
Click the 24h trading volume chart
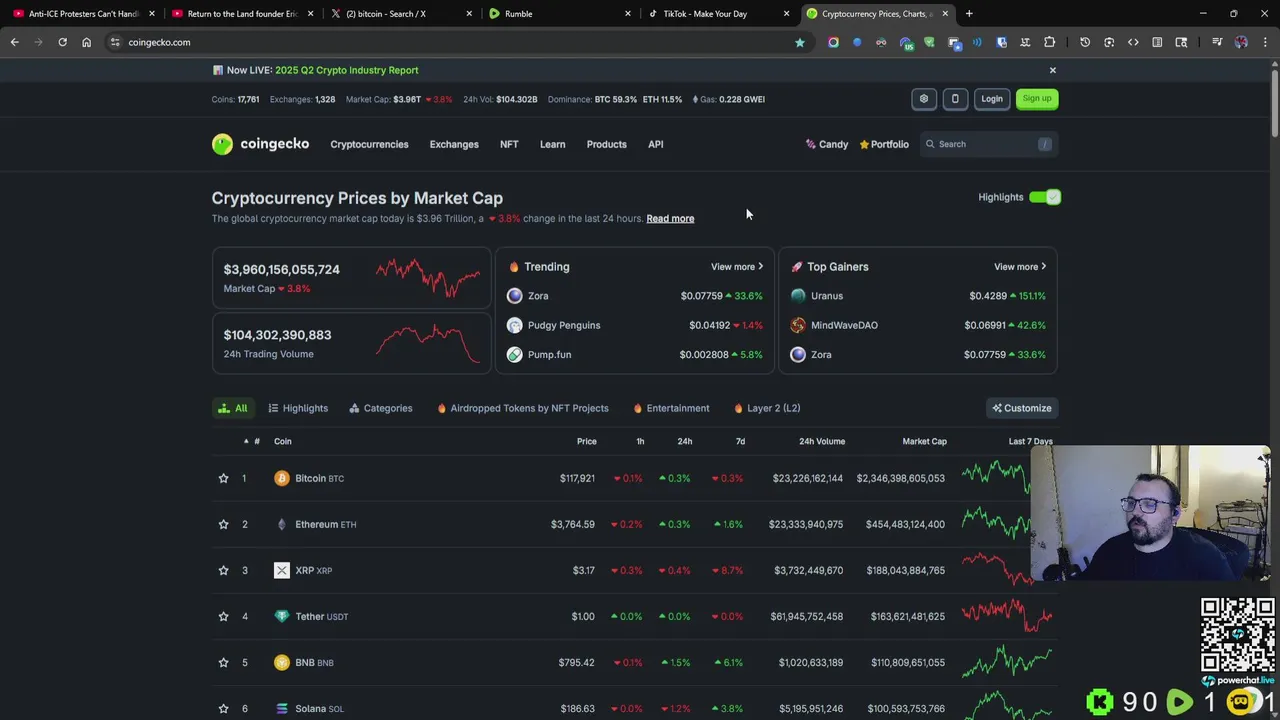[x=428, y=343]
